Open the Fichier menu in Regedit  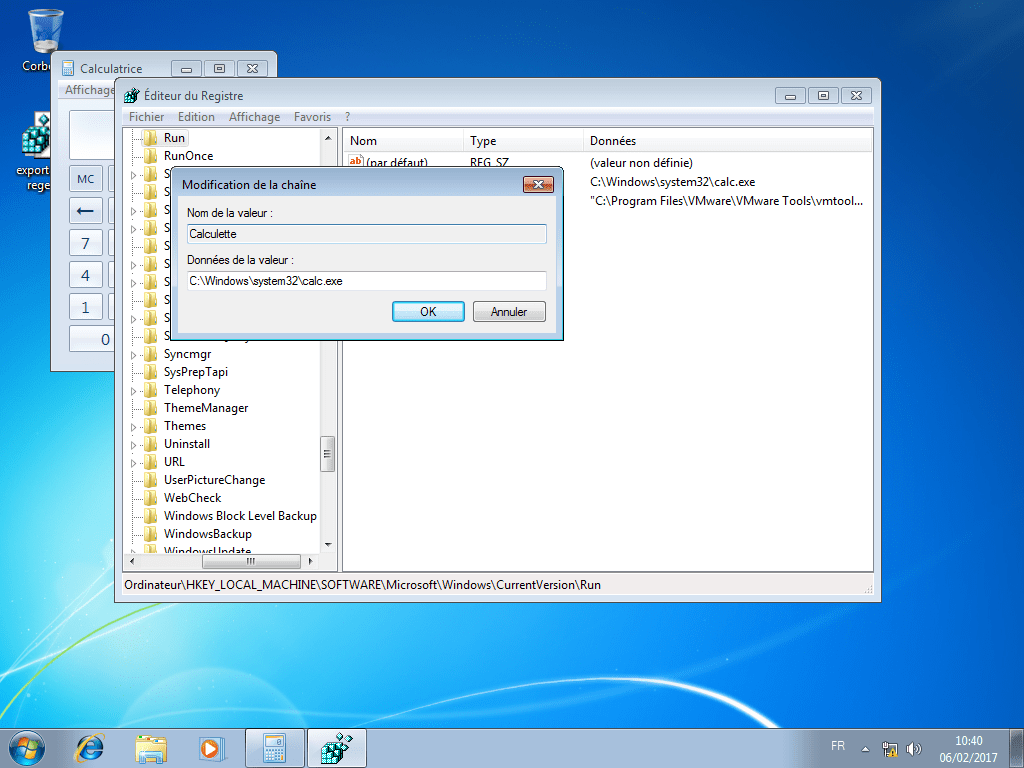(x=146, y=116)
